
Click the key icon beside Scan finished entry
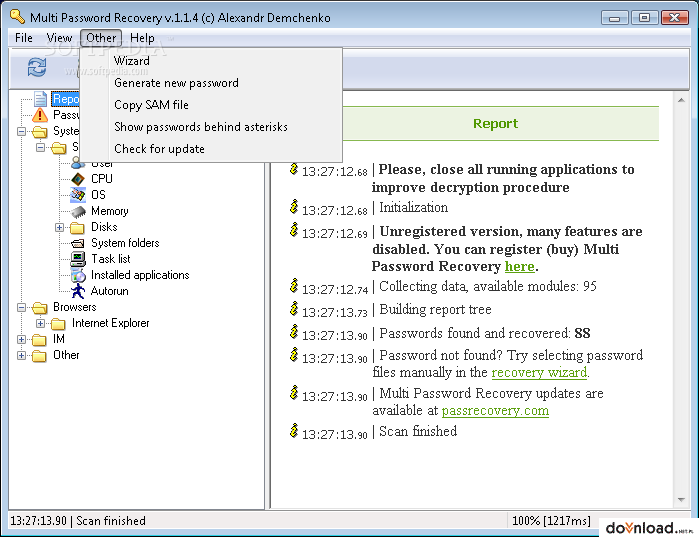click(x=293, y=430)
